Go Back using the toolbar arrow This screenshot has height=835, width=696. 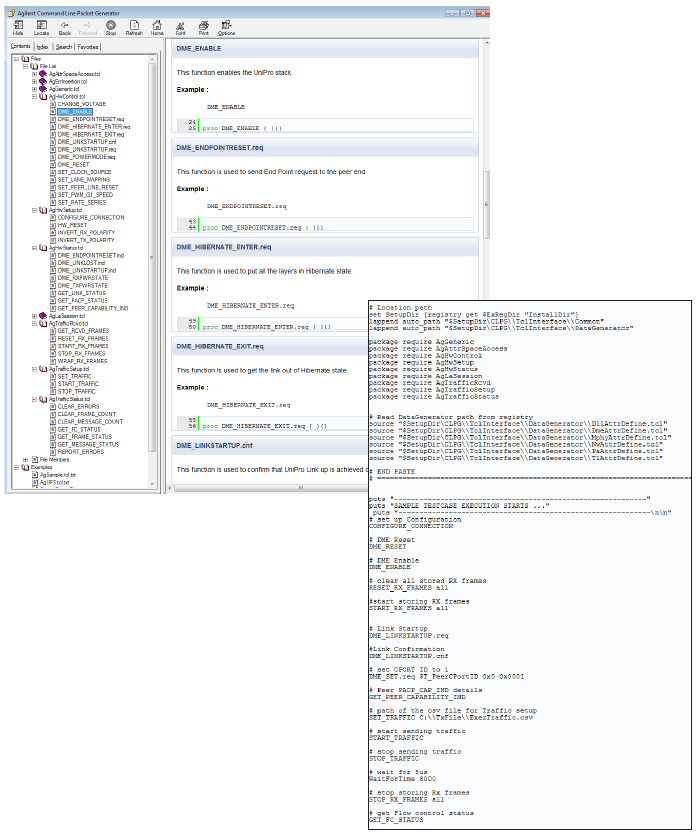[64, 28]
